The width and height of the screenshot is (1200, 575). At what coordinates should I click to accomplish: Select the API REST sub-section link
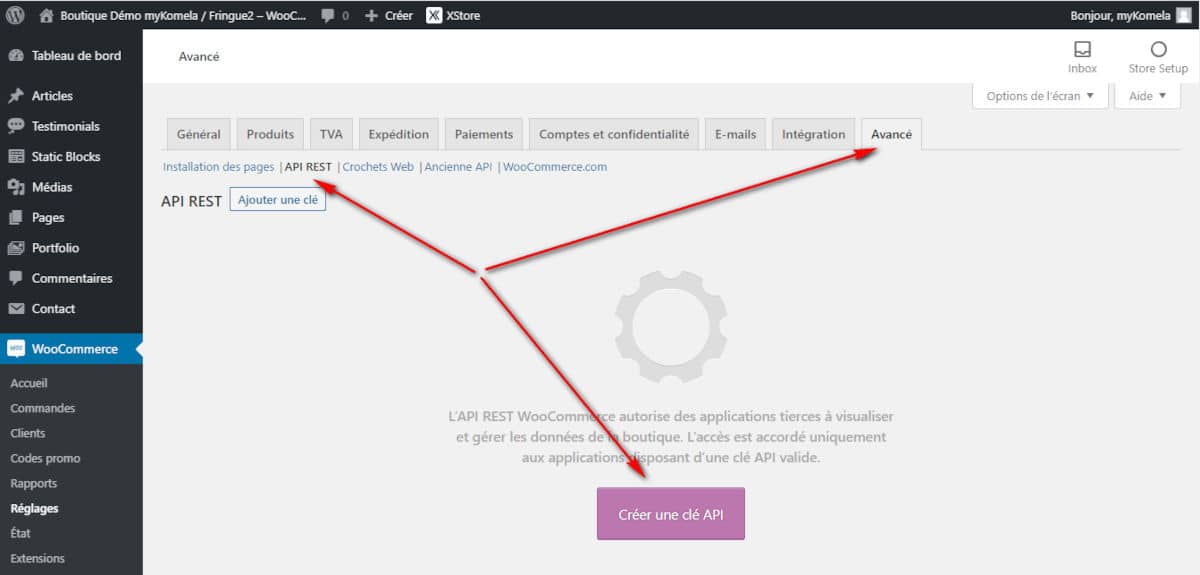pos(308,167)
